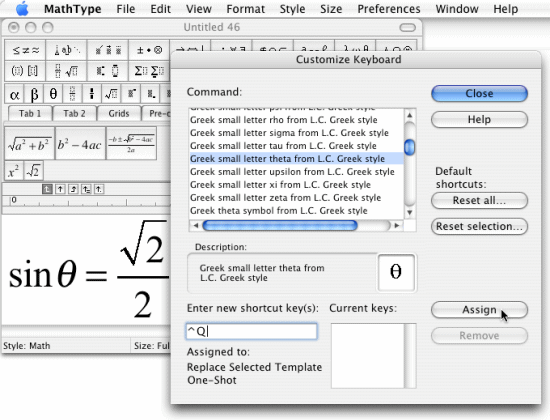Open the operator symbols palette (± • ⊗)
This screenshot has width=550, height=420.
(x=149, y=50)
